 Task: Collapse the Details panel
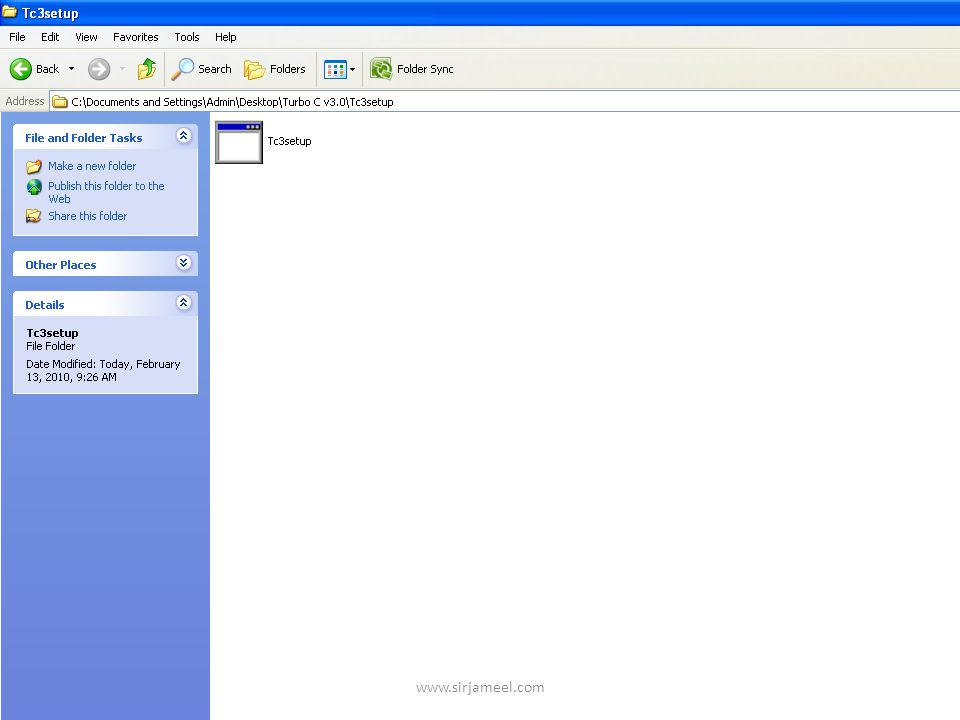pos(183,302)
